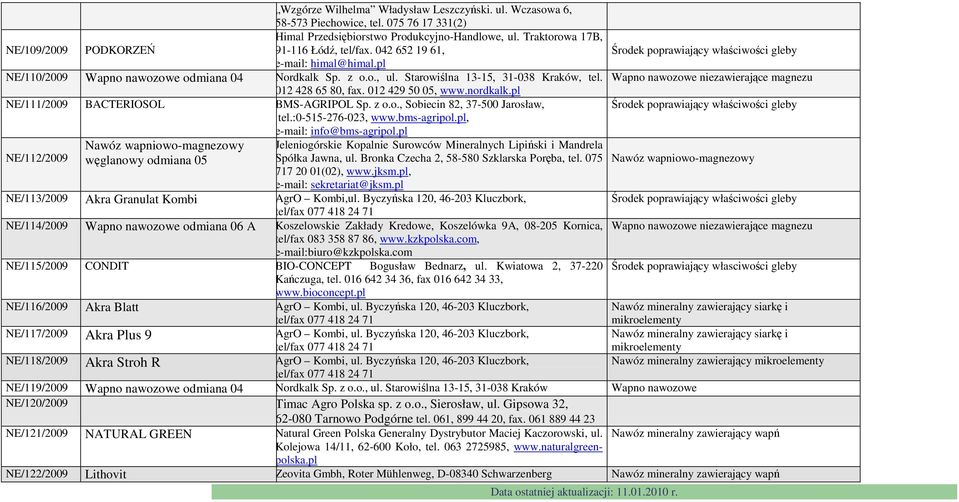Open the www.kzkpolska.com link
The image size is (959, 502).
click(x=428, y=239)
